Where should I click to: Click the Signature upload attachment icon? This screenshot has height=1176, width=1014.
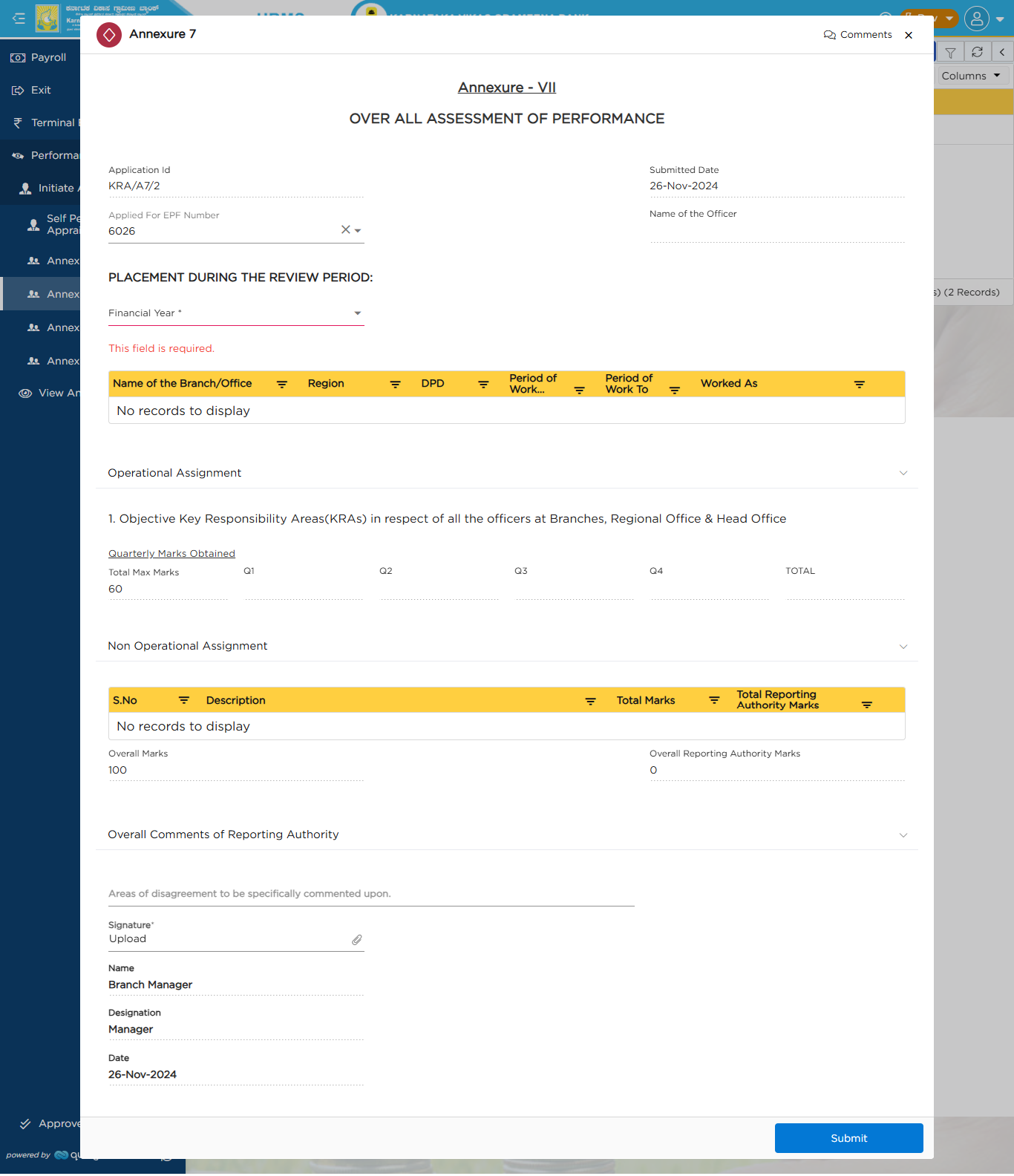[x=357, y=940]
